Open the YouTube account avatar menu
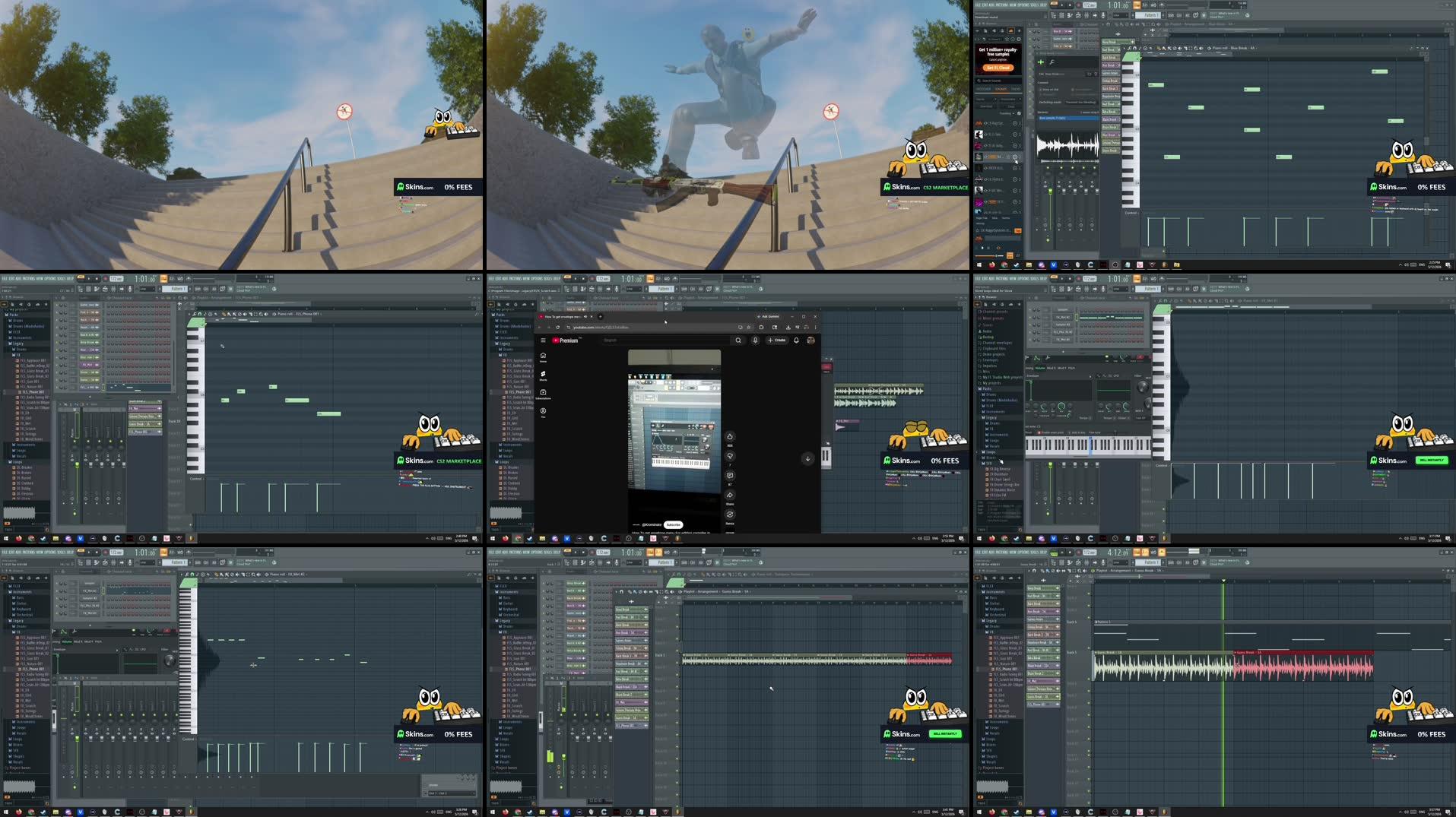 pyautogui.click(x=810, y=340)
